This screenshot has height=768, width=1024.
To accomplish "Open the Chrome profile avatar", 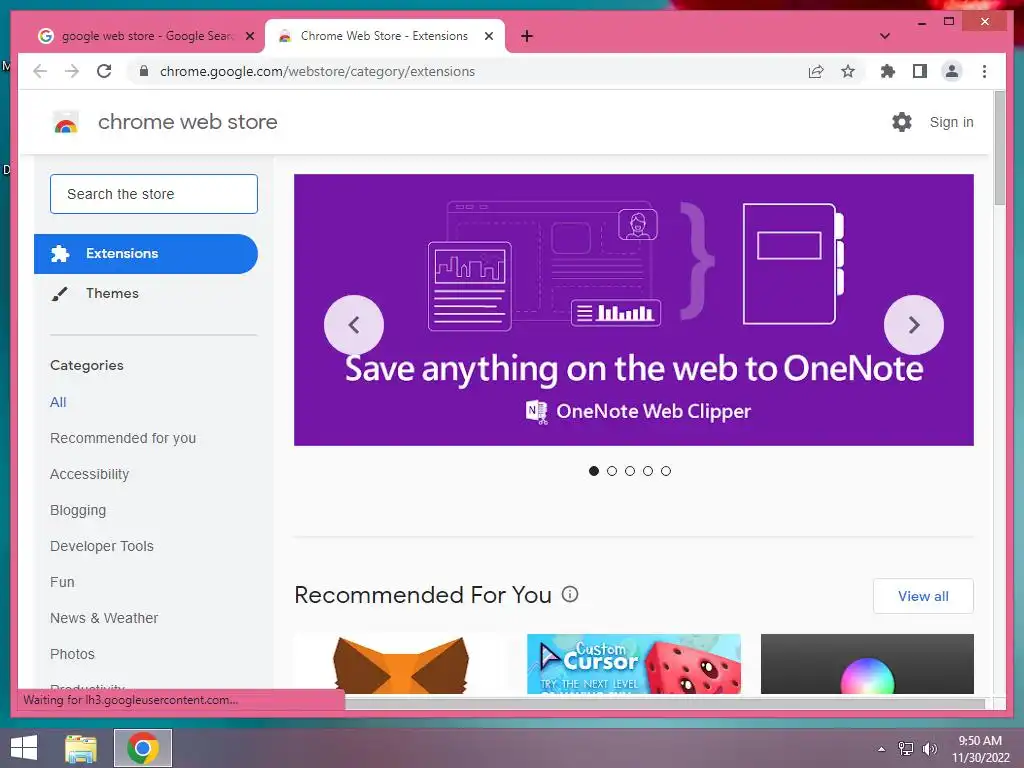I will click(952, 71).
